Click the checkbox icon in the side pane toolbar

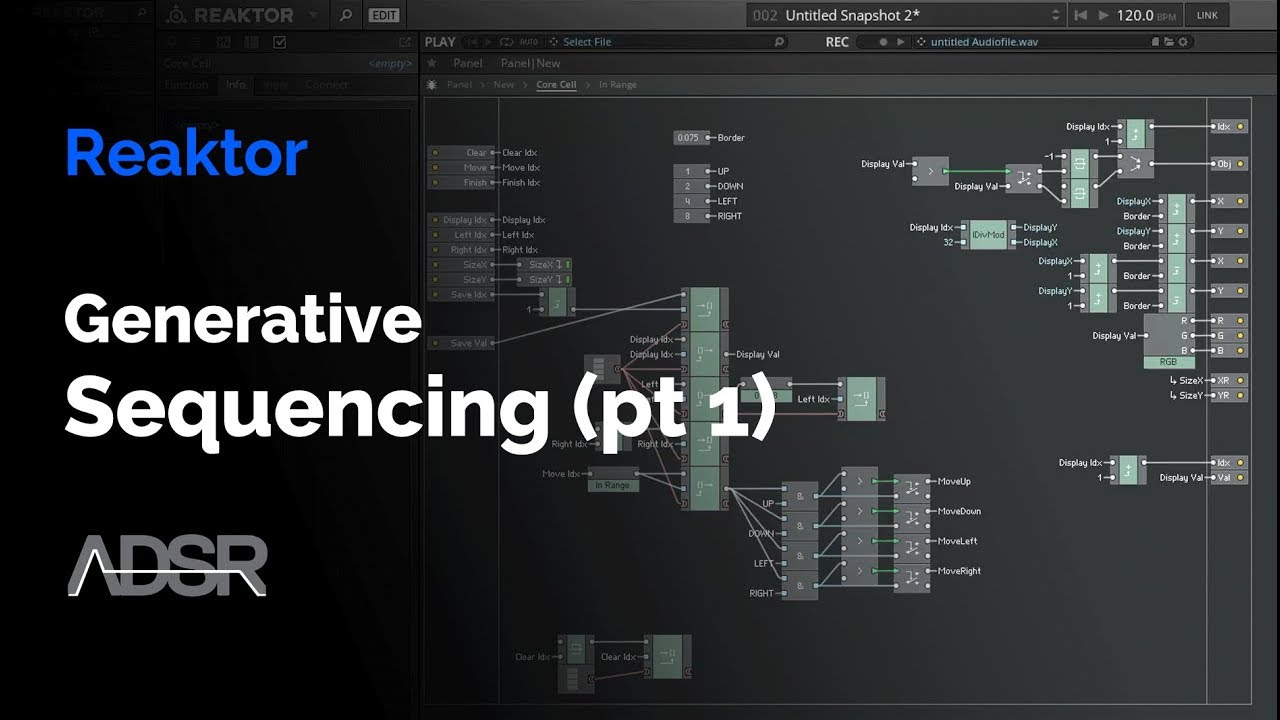point(279,42)
